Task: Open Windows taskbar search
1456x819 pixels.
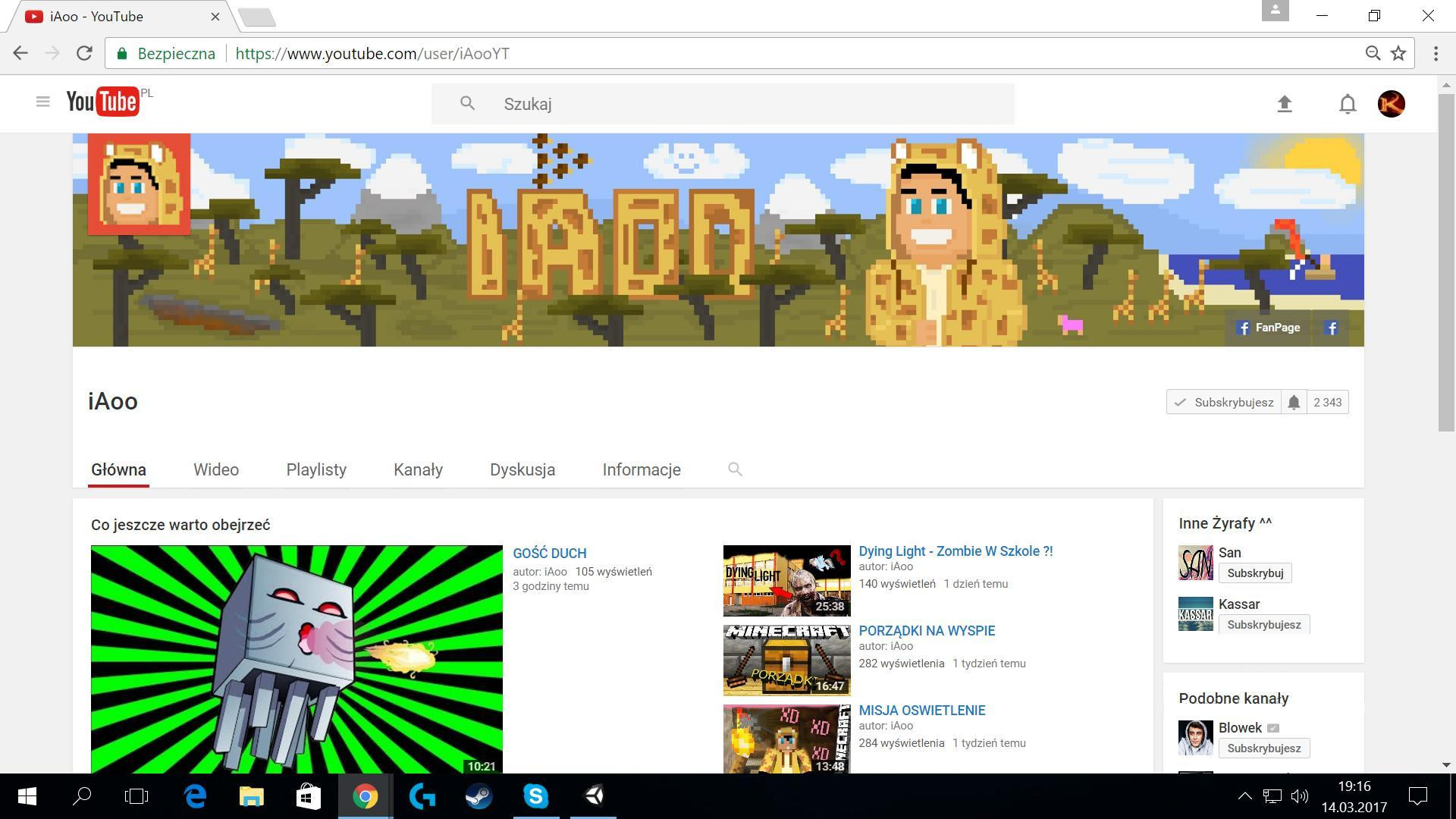Action: pyautogui.click(x=82, y=796)
